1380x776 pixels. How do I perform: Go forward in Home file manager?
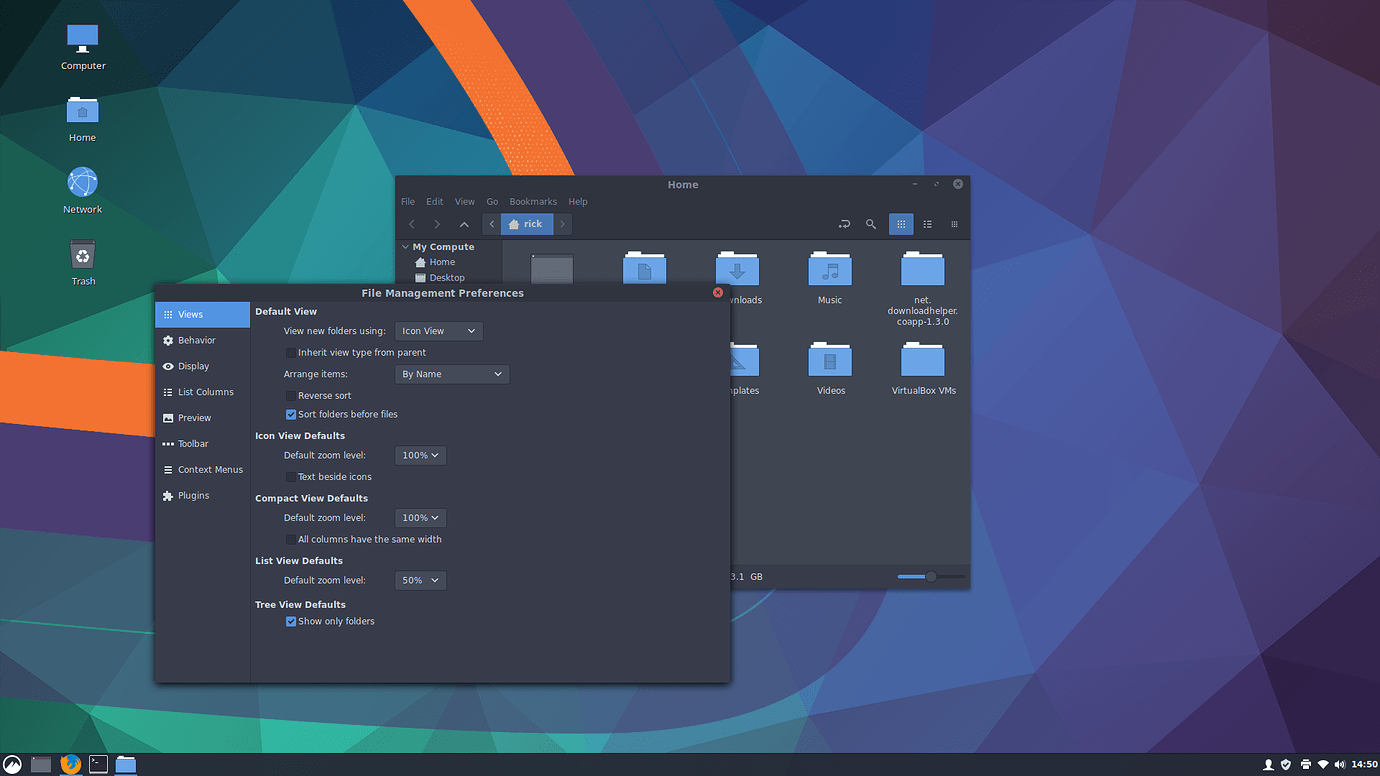437,224
